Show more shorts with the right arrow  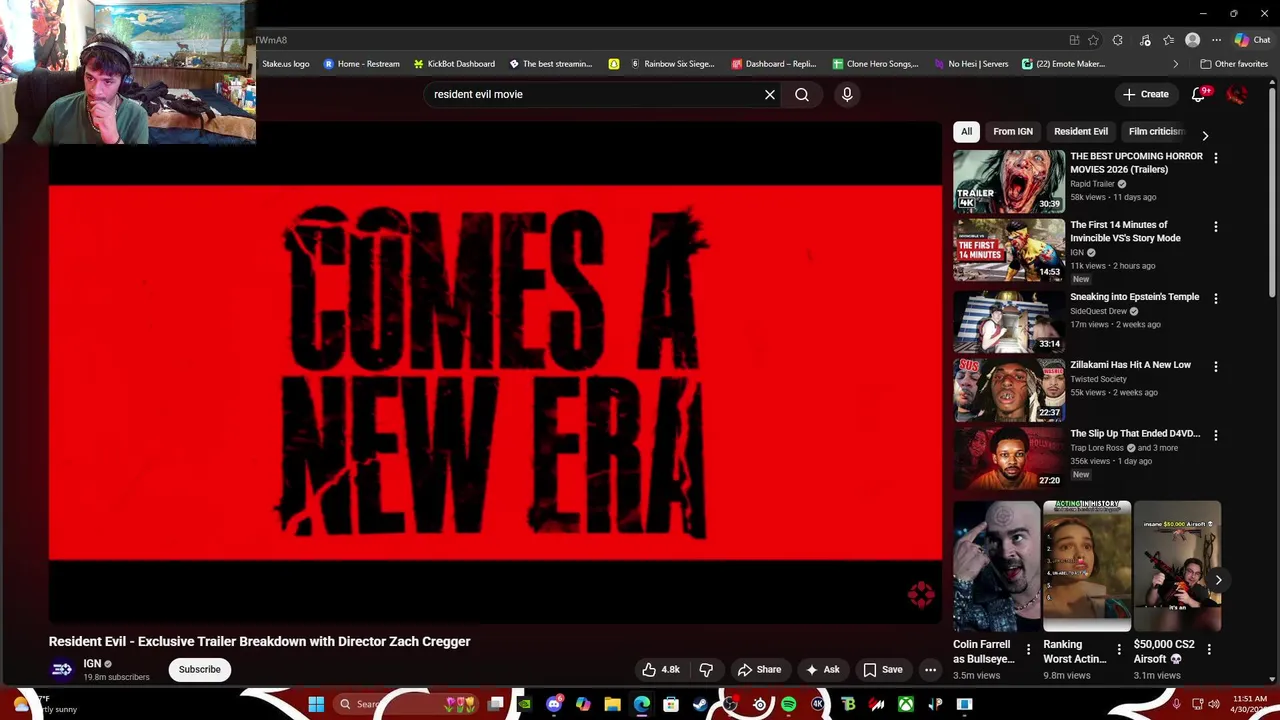coord(1218,580)
